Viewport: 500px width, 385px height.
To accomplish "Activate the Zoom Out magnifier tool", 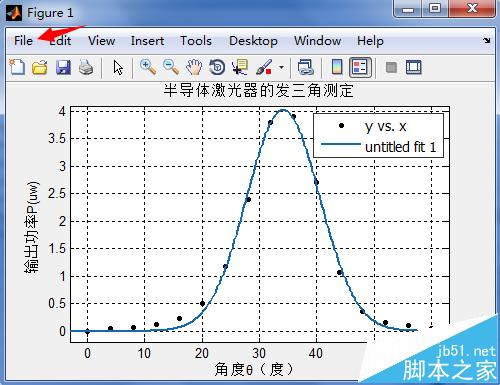I will pos(171,67).
